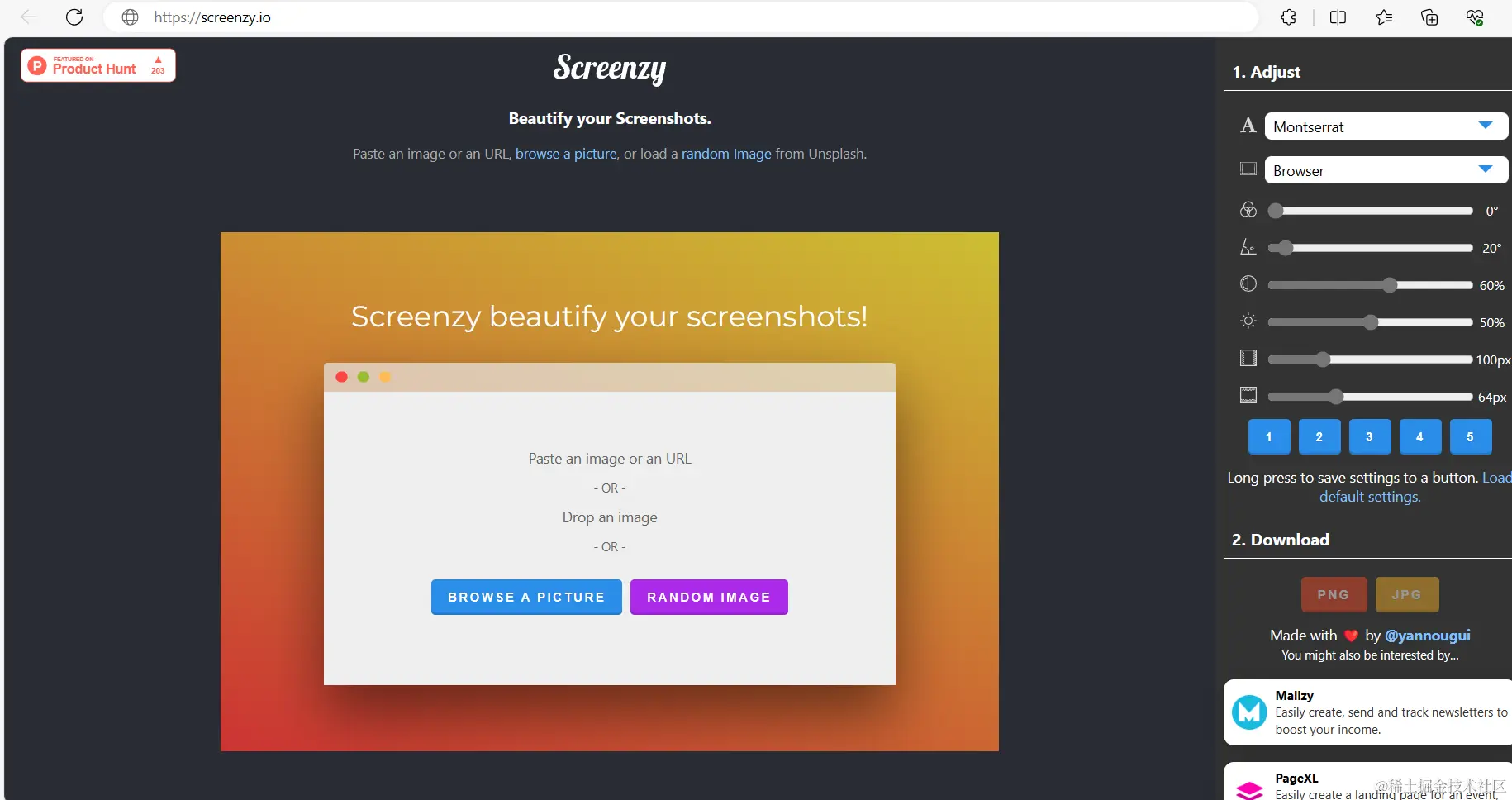1512x800 pixels.
Task: Open the Browser frame dropdown
Action: click(1386, 170)
